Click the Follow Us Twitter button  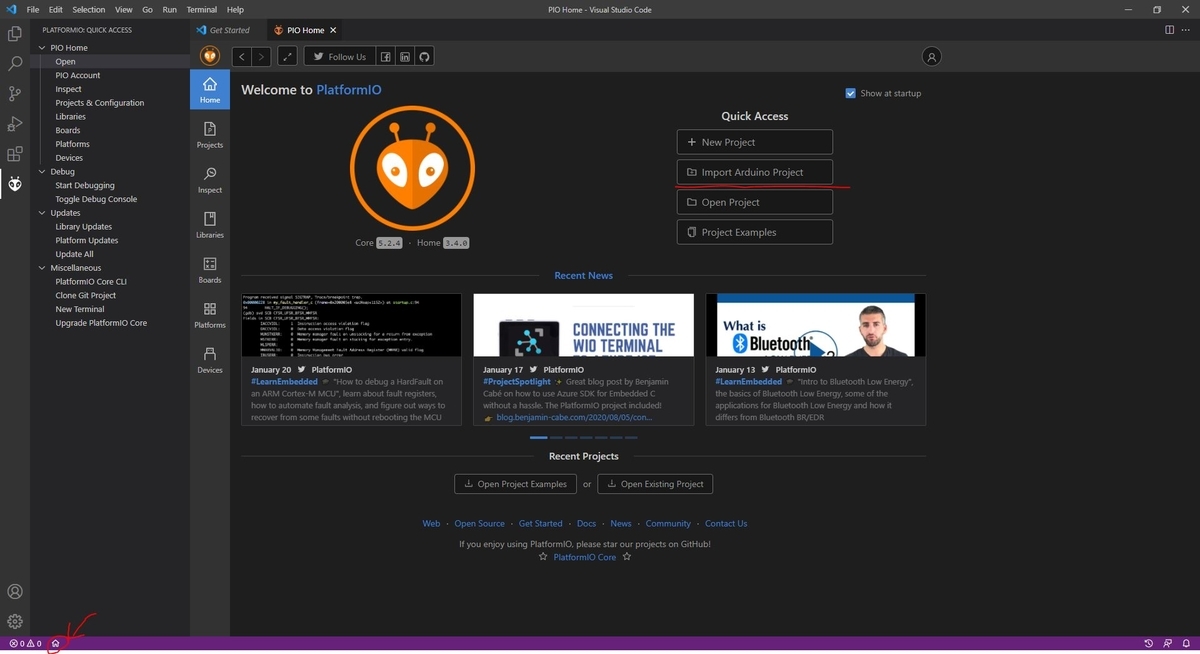pos(339,57)
